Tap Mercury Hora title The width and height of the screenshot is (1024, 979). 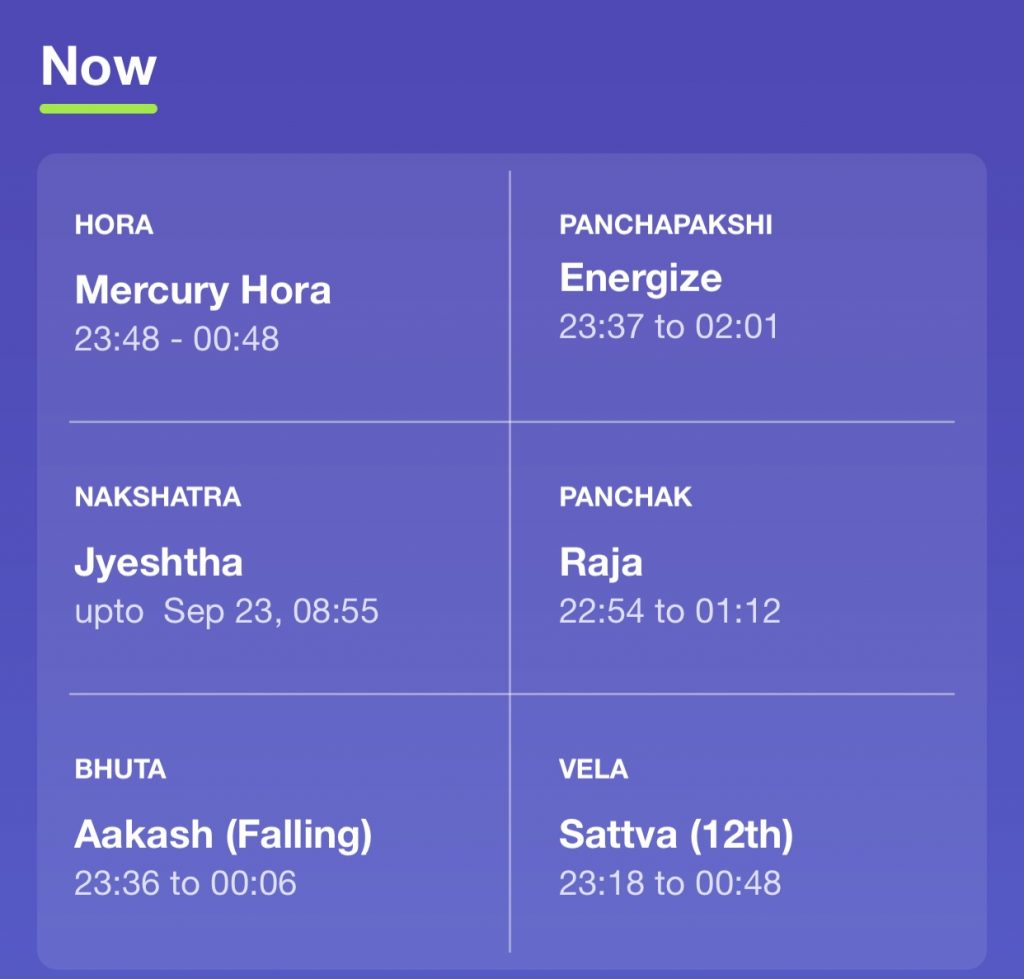pyautogui.click(x=202, y=290)
